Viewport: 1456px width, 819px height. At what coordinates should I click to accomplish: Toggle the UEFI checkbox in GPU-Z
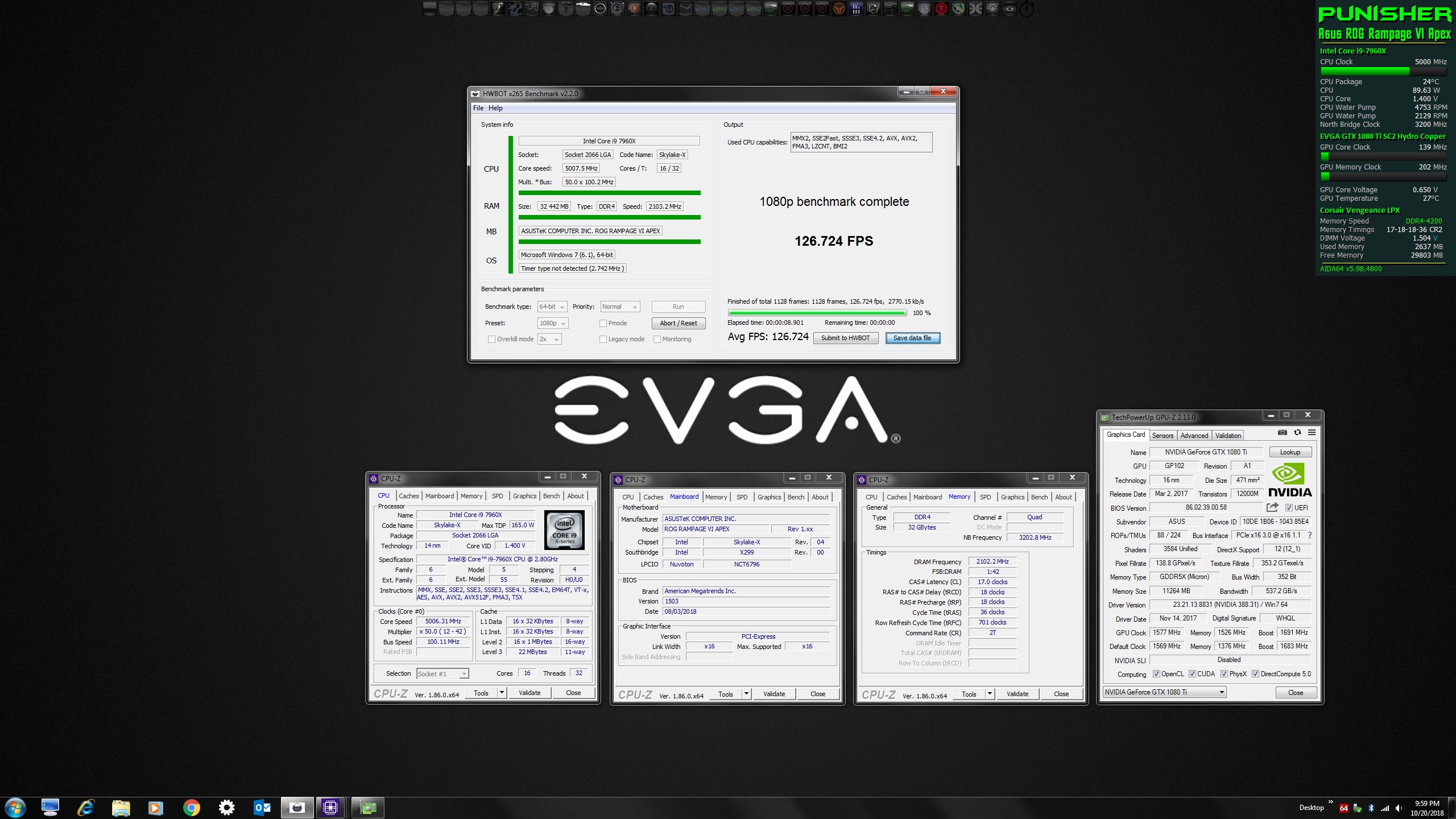pos(1289,507)
